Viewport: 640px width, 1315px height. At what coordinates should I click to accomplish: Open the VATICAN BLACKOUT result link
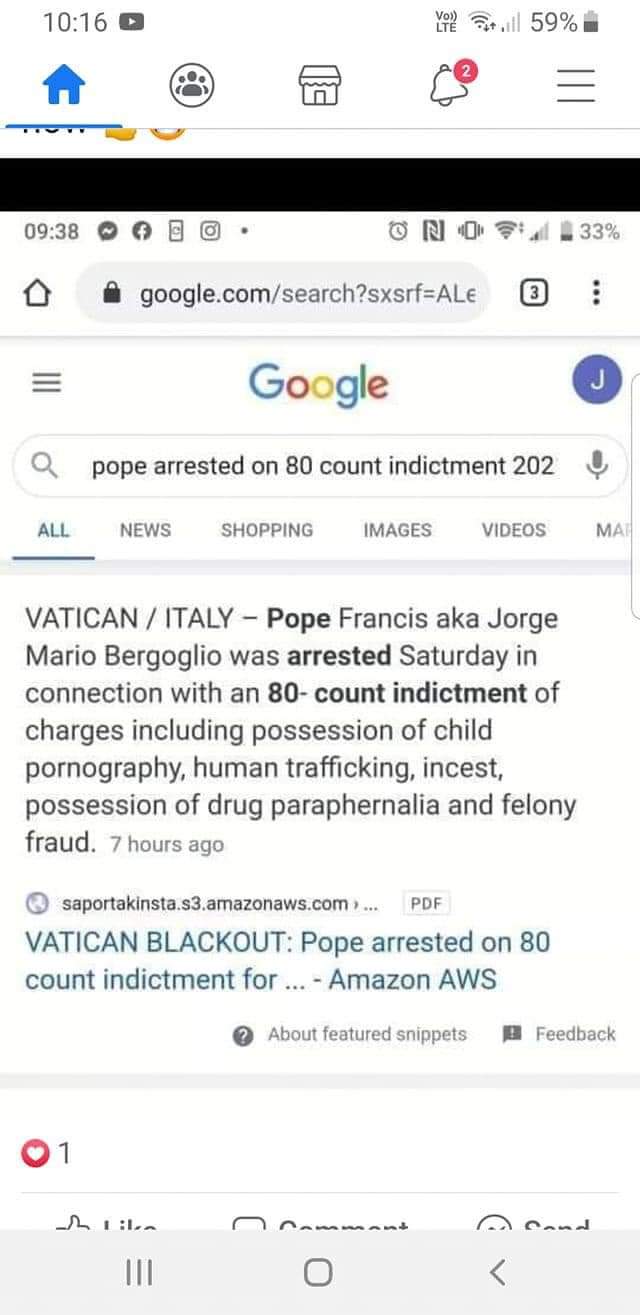coord(287,960)
